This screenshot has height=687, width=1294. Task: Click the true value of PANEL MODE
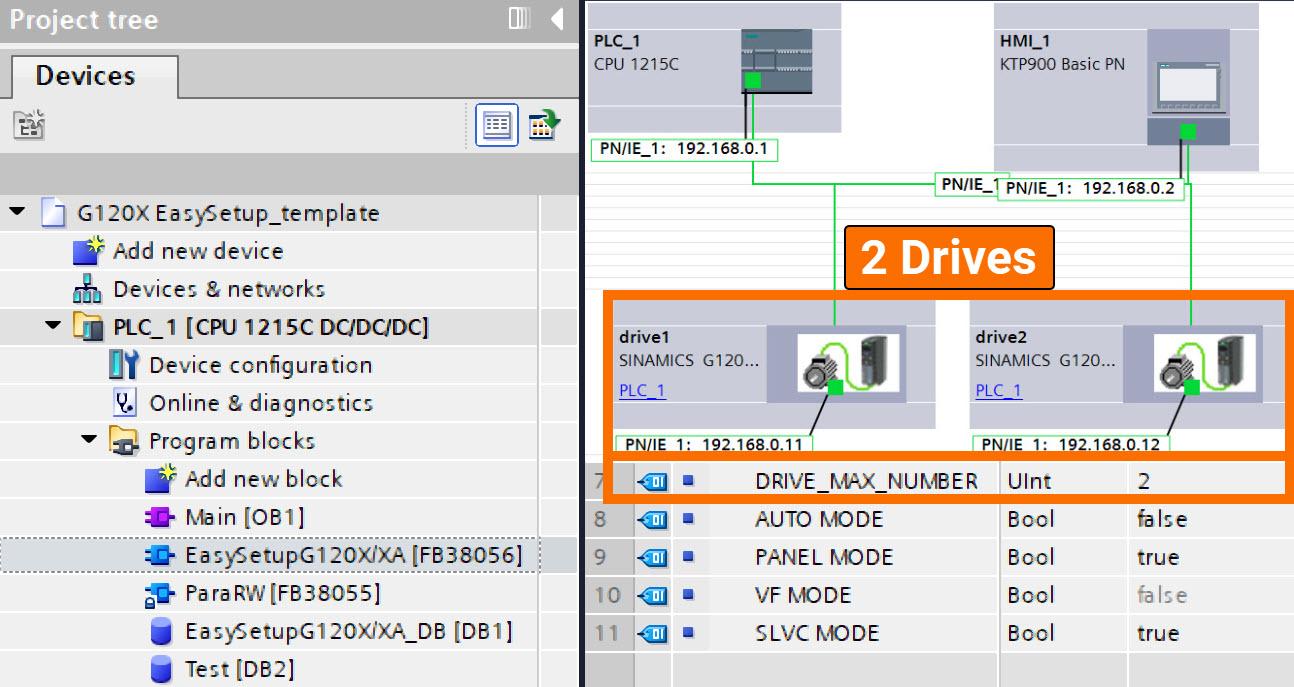[x=1158, y=557]
